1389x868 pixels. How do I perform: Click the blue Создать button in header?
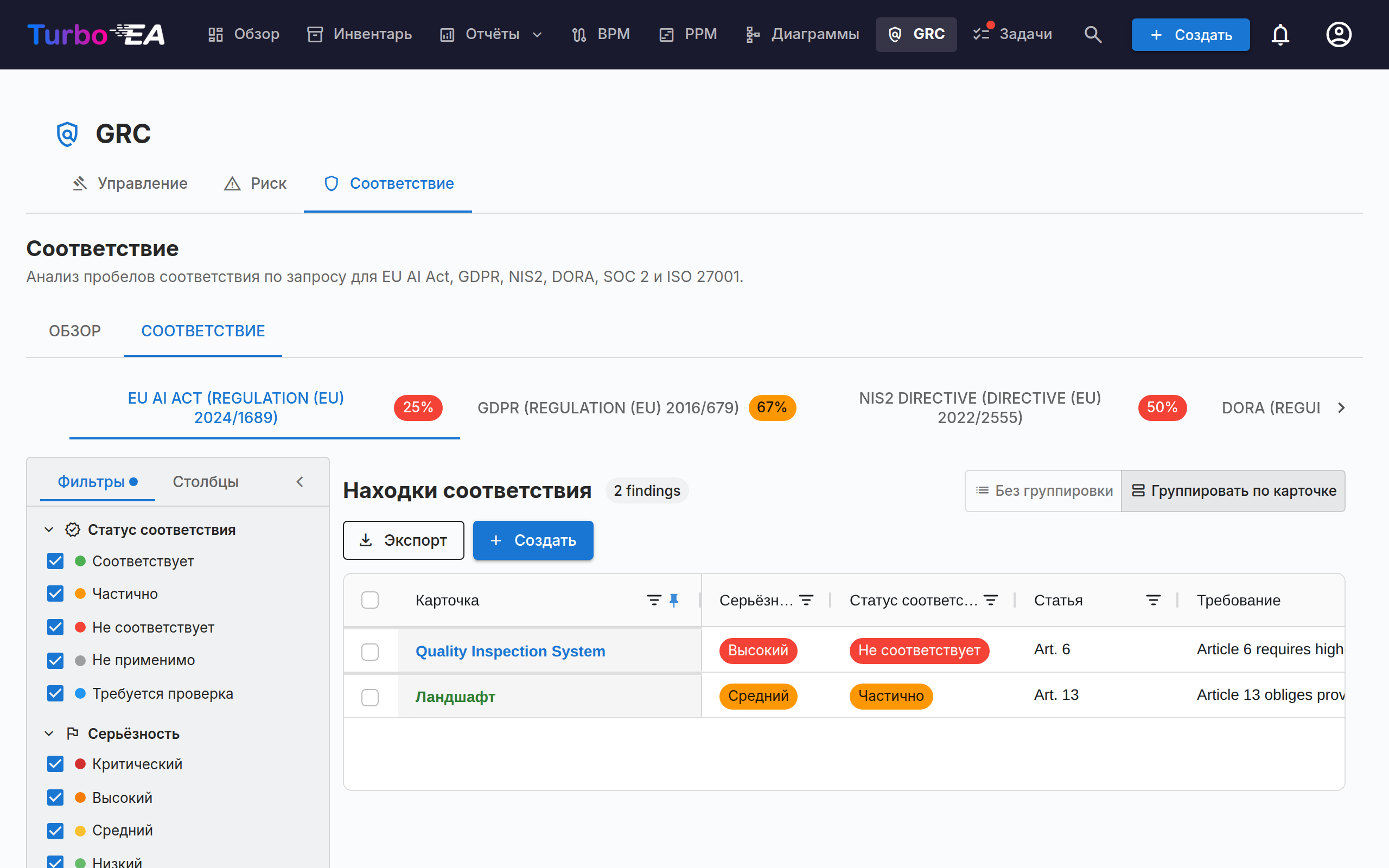coord(1190,34)
